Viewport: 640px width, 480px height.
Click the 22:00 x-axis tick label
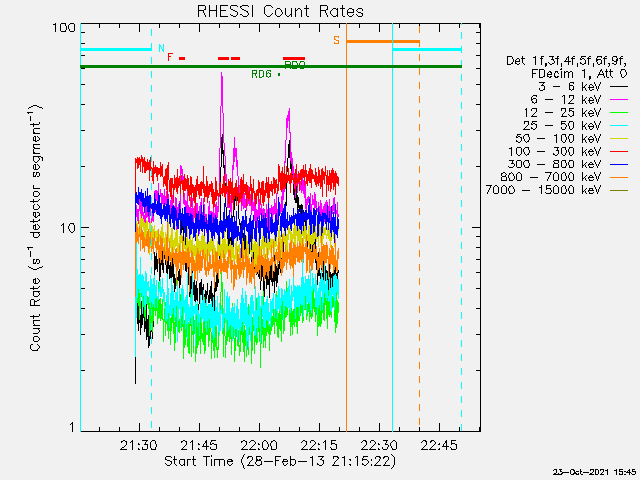point(259,445)
